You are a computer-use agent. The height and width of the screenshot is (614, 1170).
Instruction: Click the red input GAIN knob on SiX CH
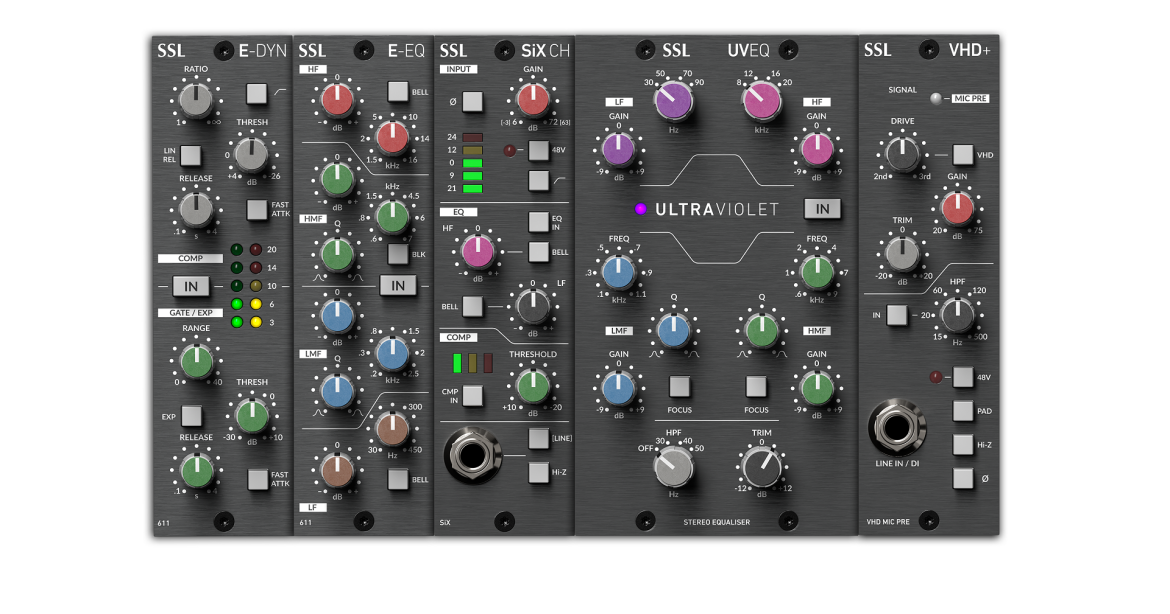533,99
